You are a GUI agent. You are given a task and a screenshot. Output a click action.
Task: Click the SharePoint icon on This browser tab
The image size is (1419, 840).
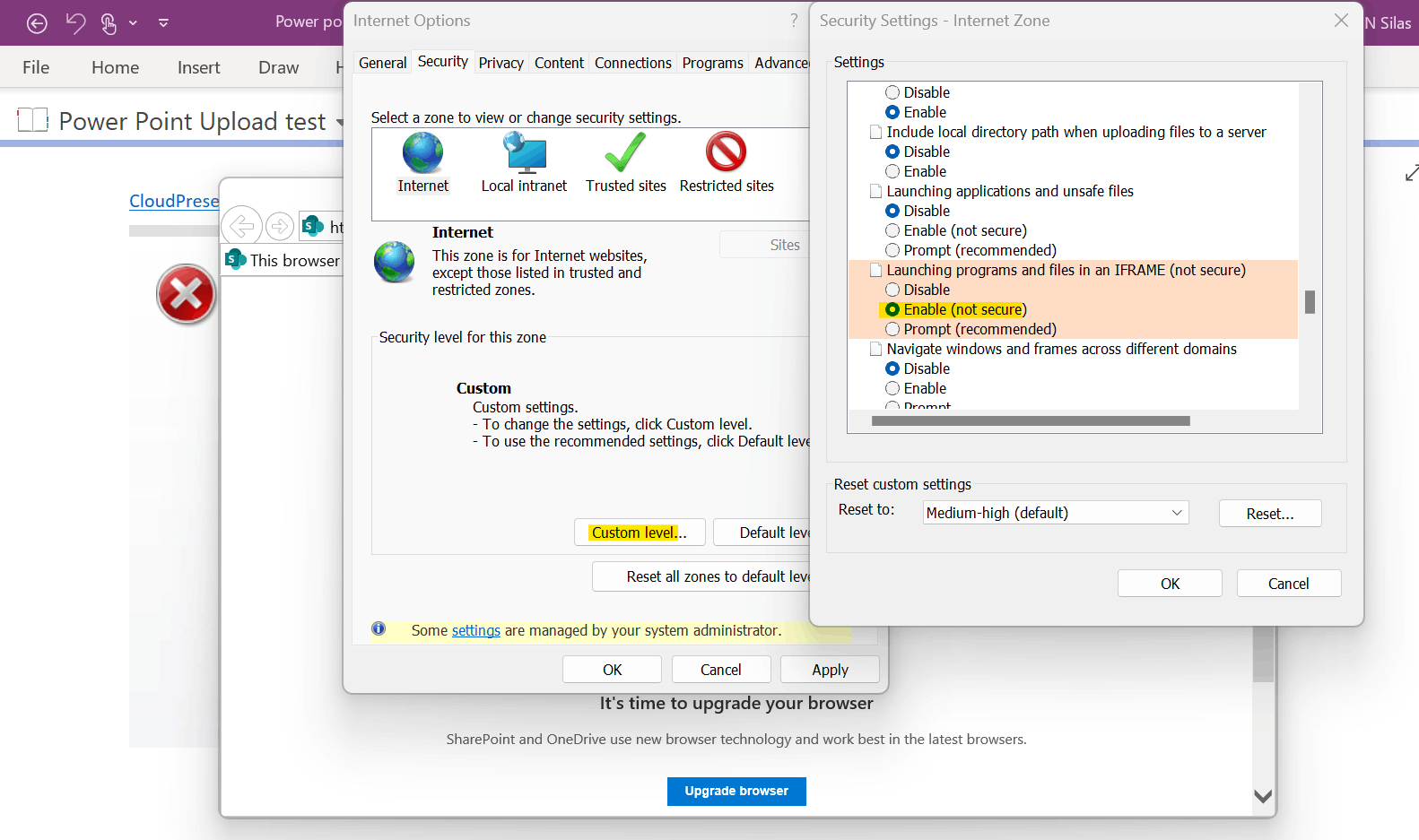tap(236, 259)
